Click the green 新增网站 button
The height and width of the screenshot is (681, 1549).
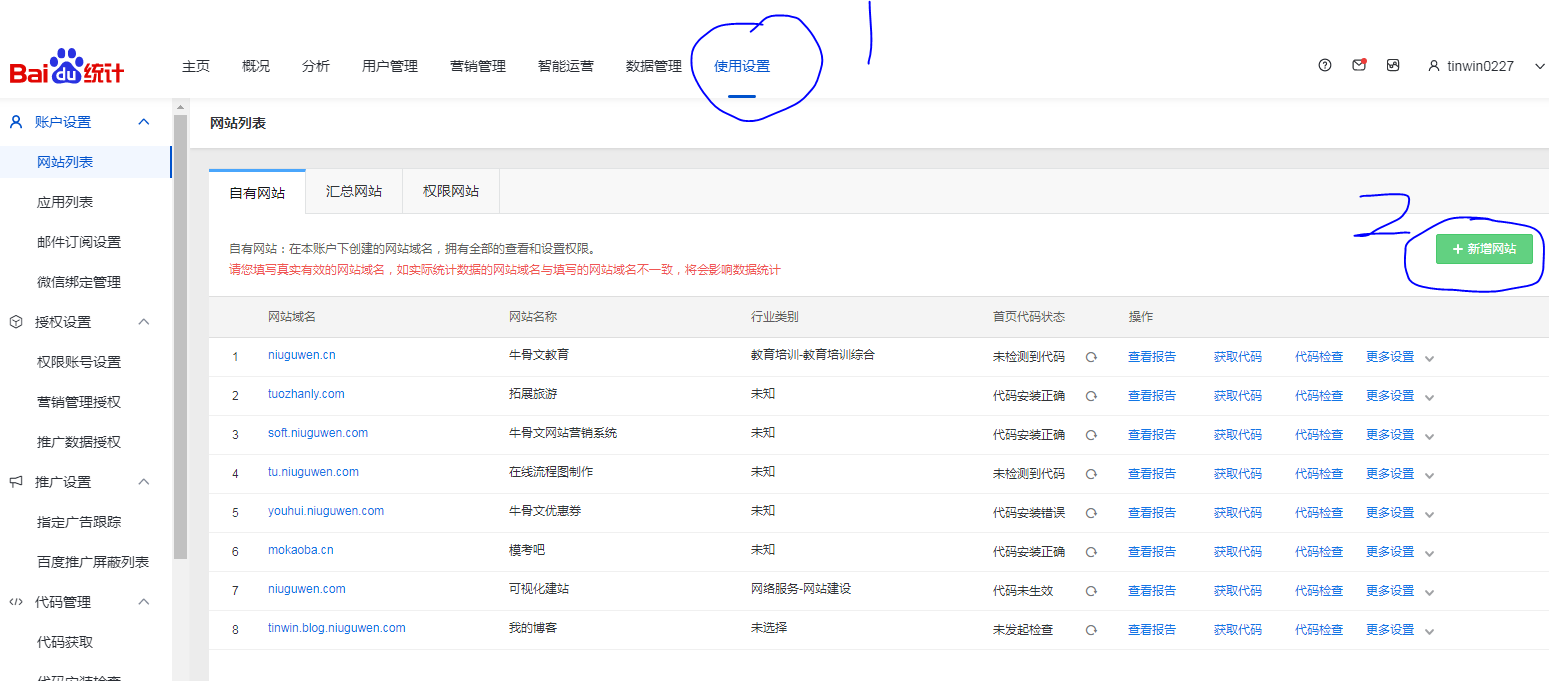pos(1484,249)
